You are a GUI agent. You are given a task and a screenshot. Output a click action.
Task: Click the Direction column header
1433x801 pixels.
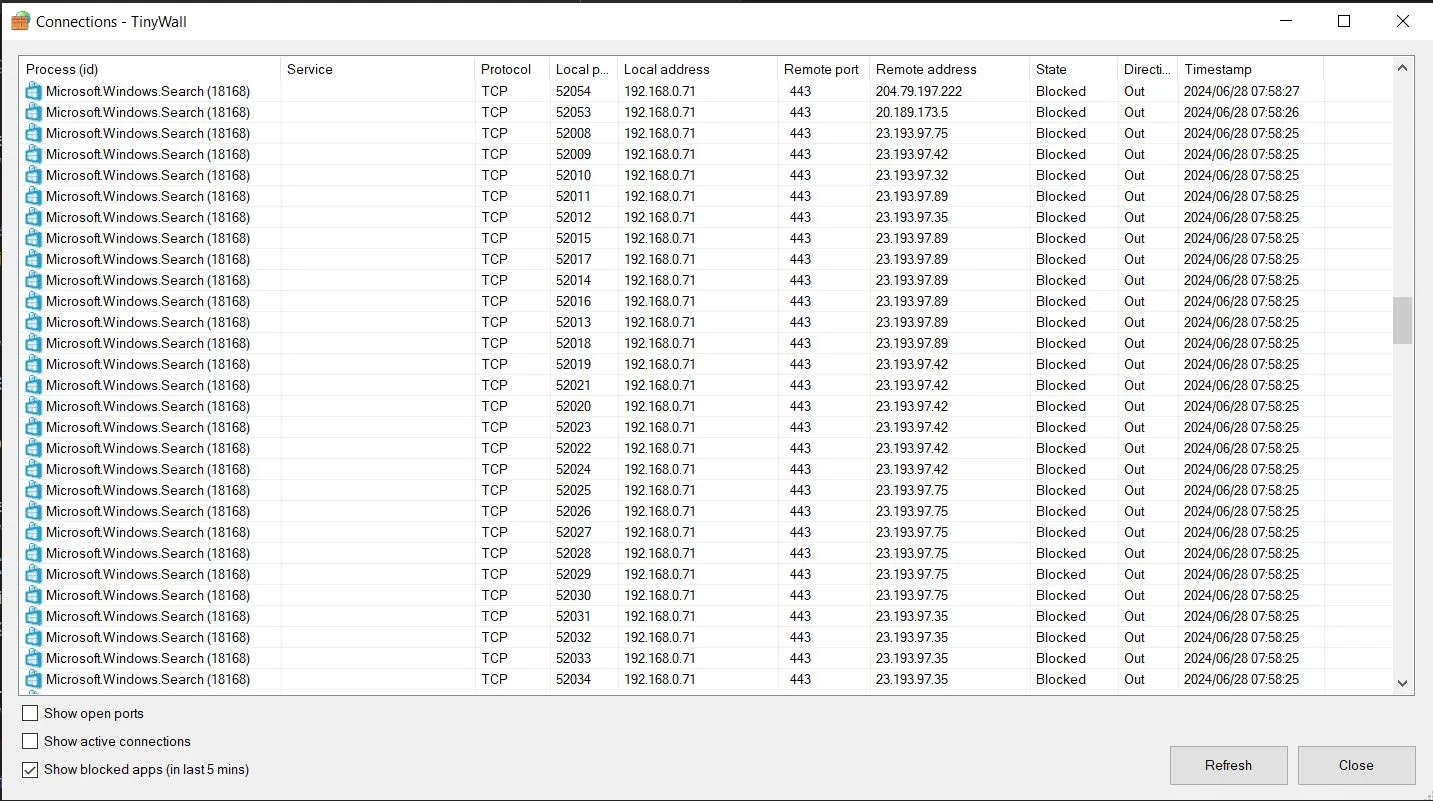click(x=1147, y=69)
